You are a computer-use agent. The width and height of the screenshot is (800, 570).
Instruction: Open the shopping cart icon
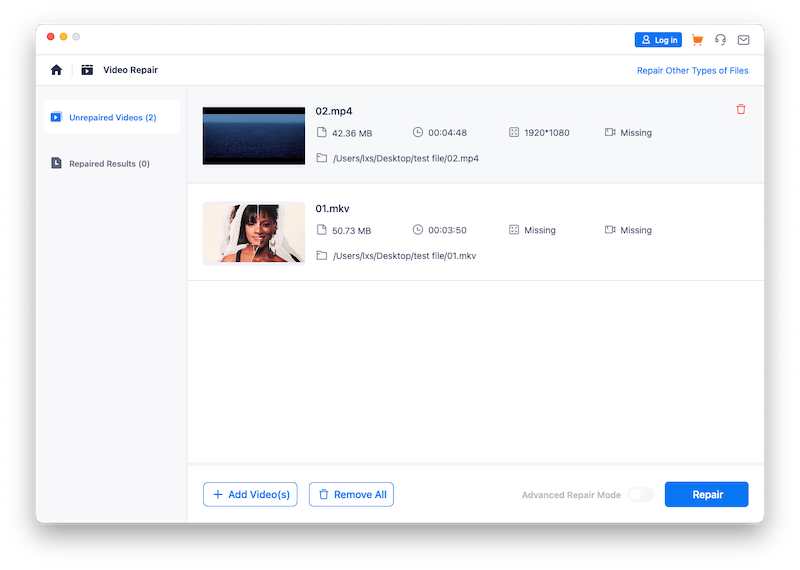(697, 40)
